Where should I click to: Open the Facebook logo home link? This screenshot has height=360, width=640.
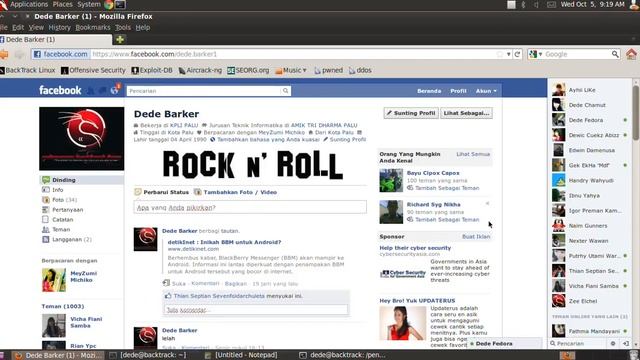click(x=60, y=90)
